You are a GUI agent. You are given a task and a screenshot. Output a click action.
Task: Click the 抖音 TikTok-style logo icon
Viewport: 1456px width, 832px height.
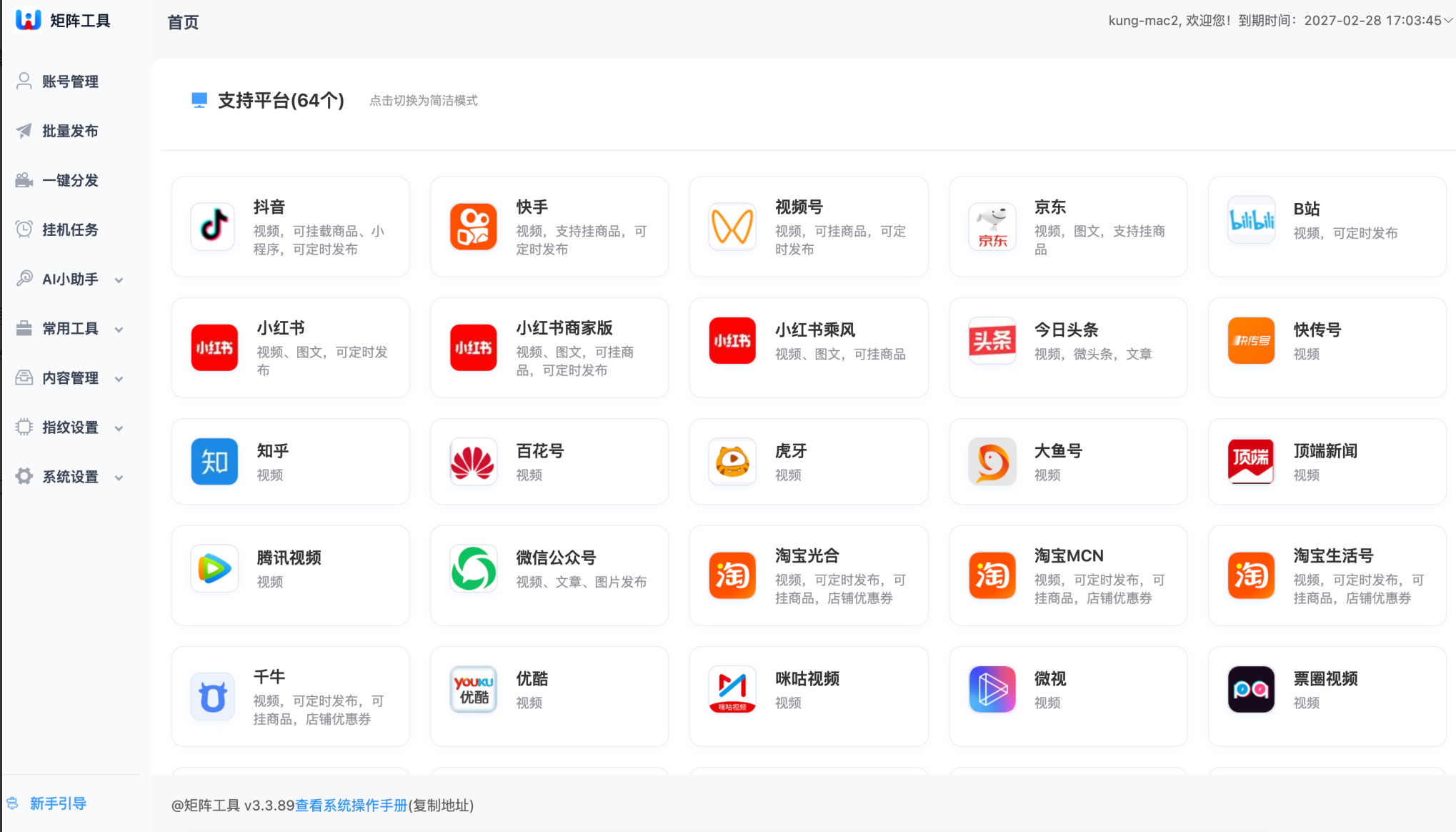click(x=213, y=226)
